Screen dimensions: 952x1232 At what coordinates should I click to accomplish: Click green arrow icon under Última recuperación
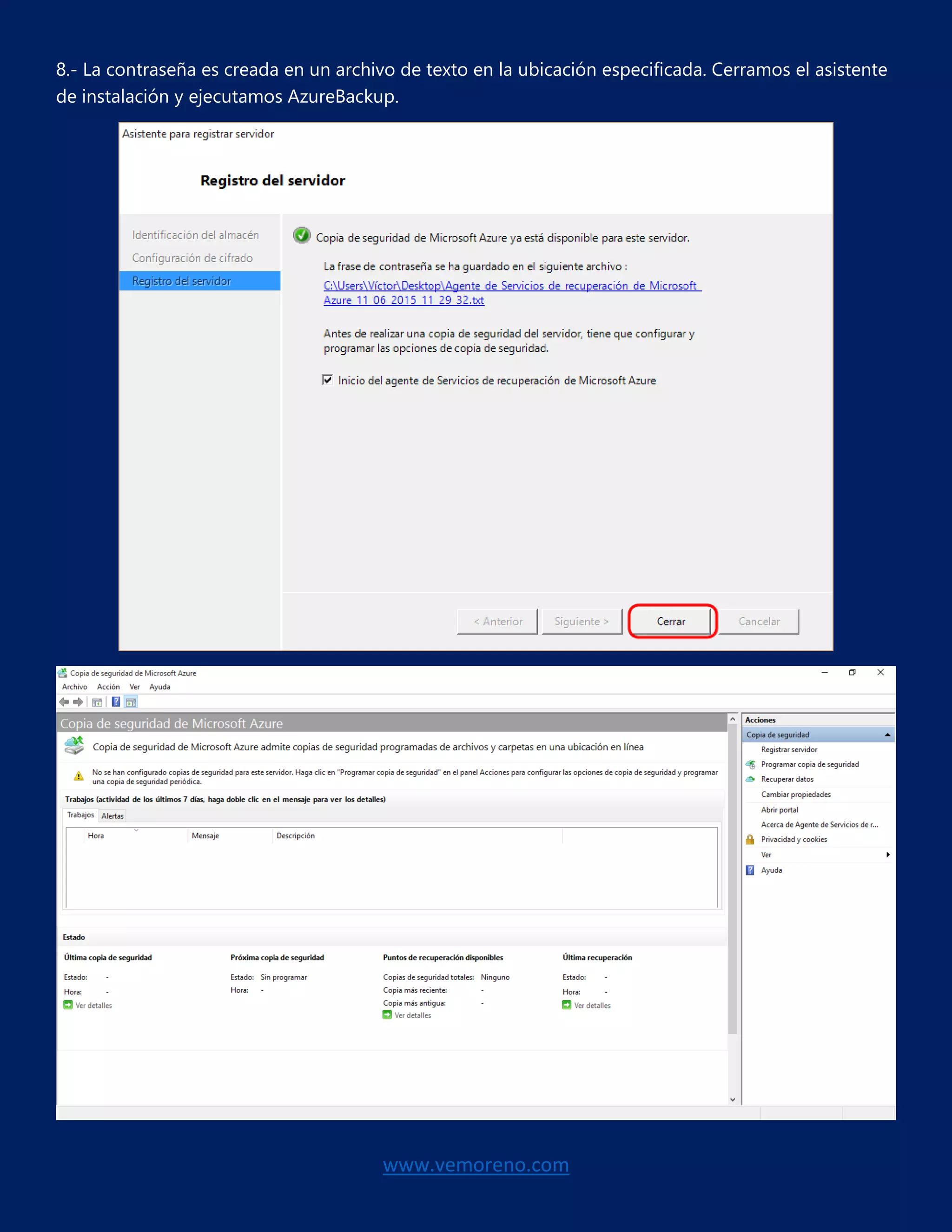pos(566,1005)
